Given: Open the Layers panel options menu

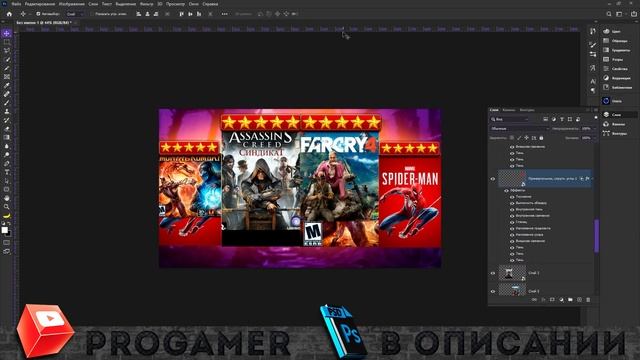Looking at the screenshot, I should 596,110.
